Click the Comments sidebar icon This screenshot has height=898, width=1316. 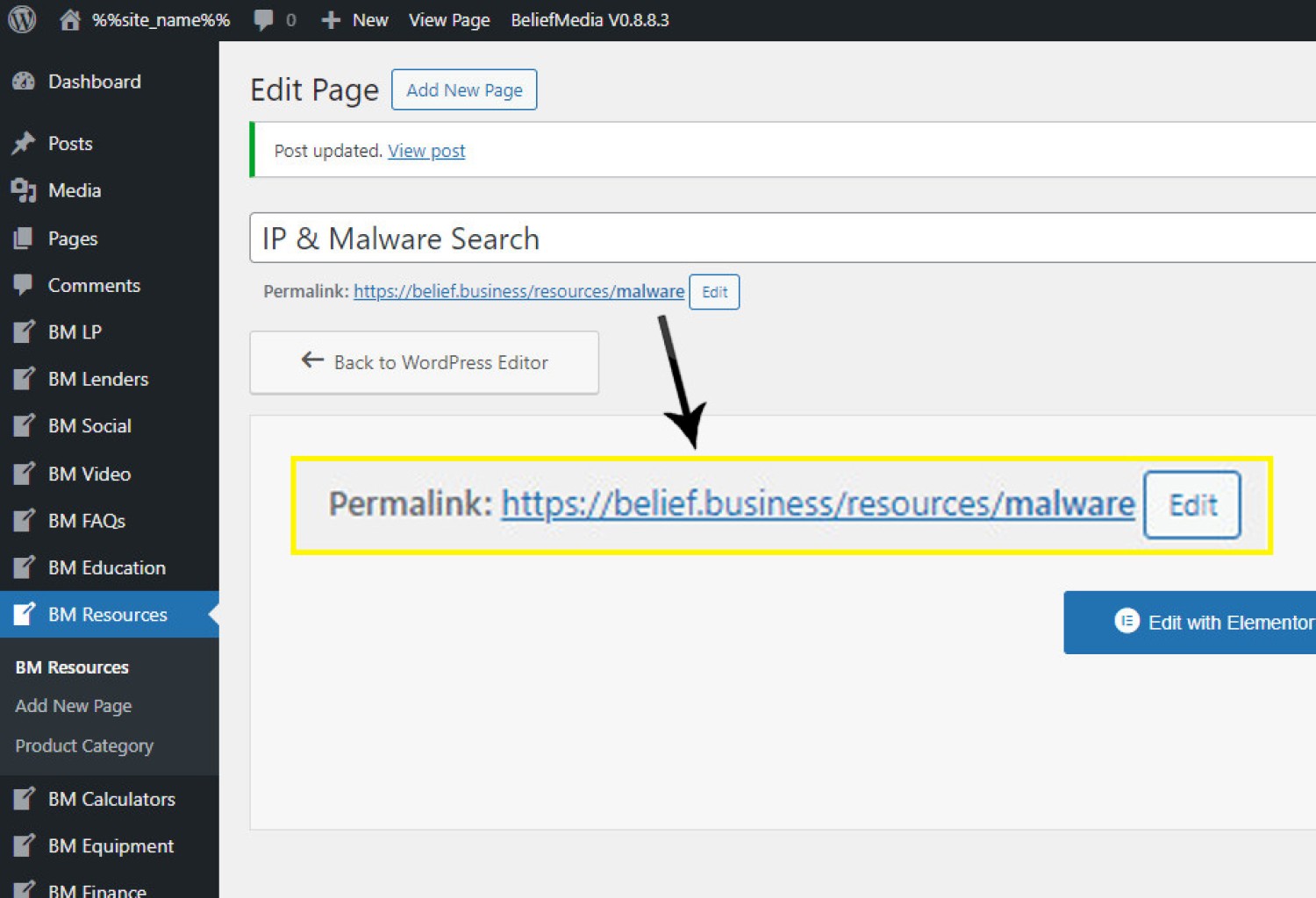pos(24,285)
